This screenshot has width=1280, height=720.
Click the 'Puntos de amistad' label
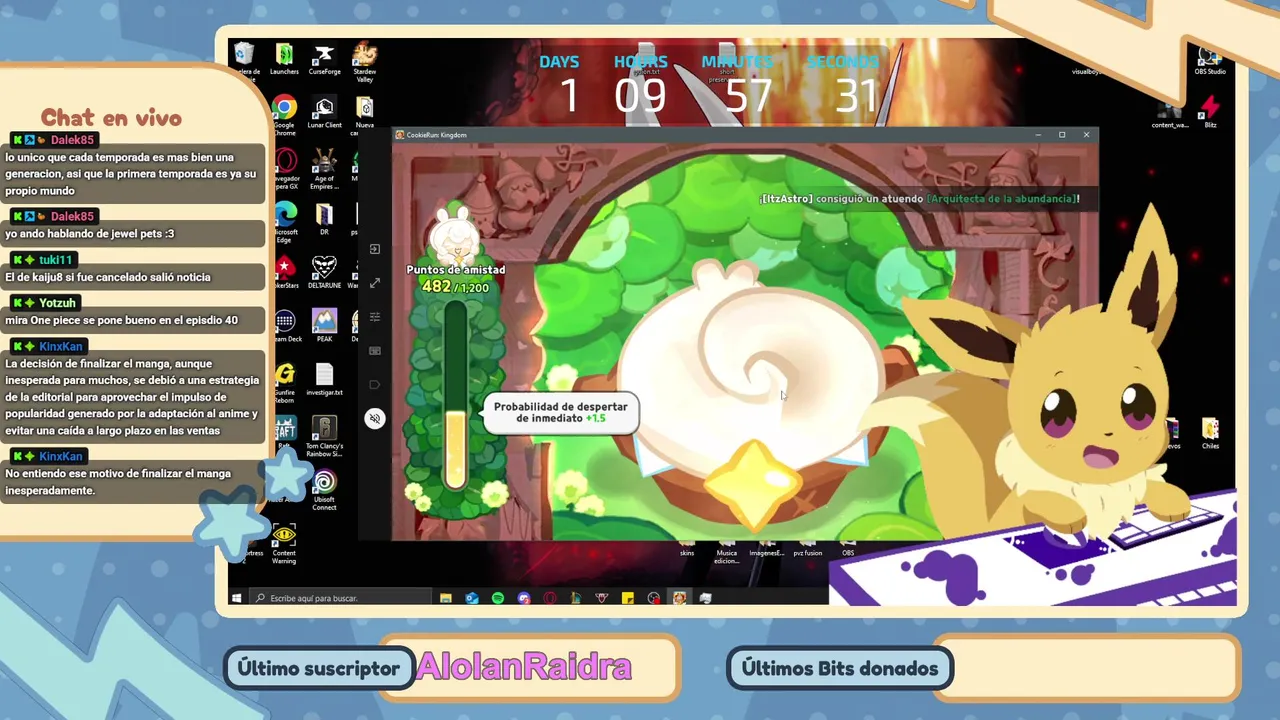(456, 270)
